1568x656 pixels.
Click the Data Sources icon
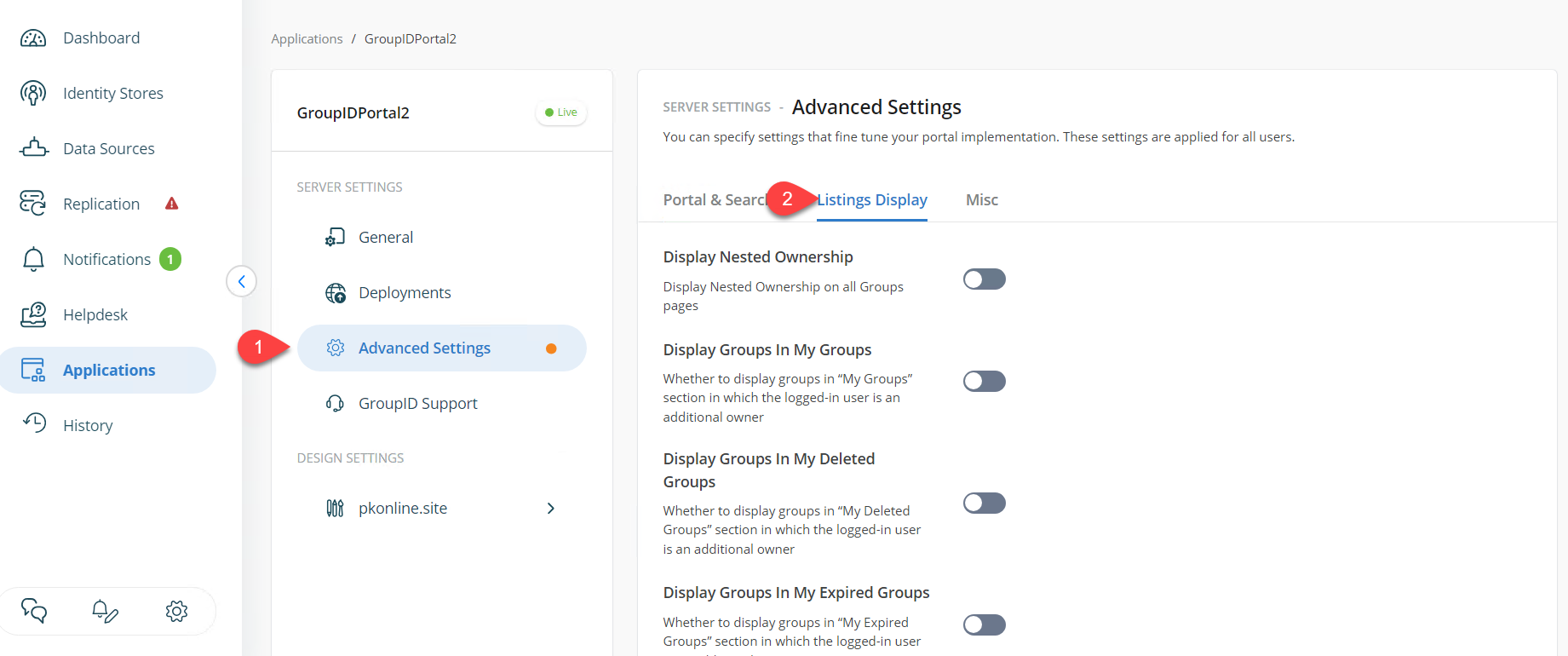pos(34,147)
